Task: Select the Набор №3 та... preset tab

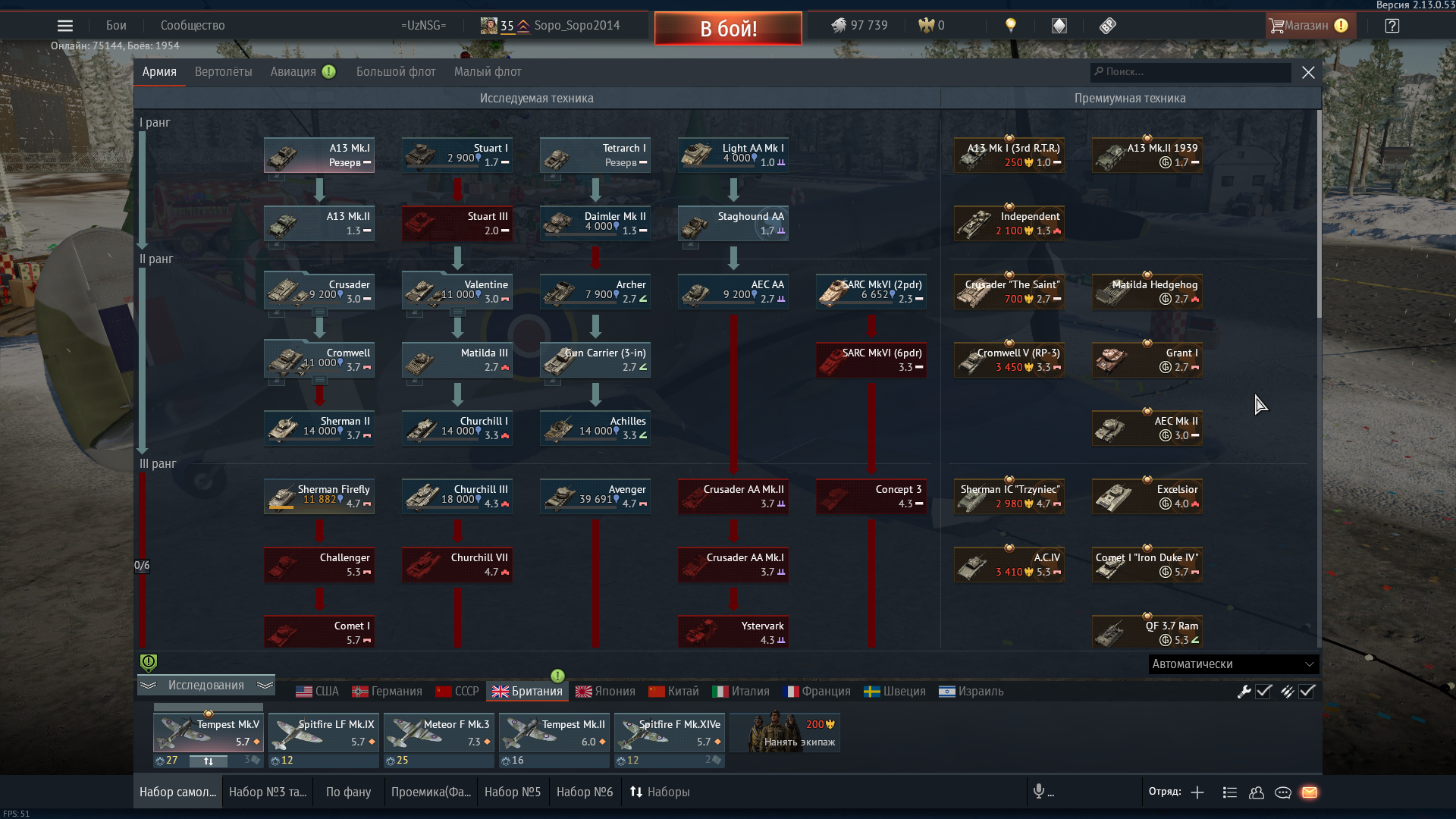Action: tap(268, 792)
